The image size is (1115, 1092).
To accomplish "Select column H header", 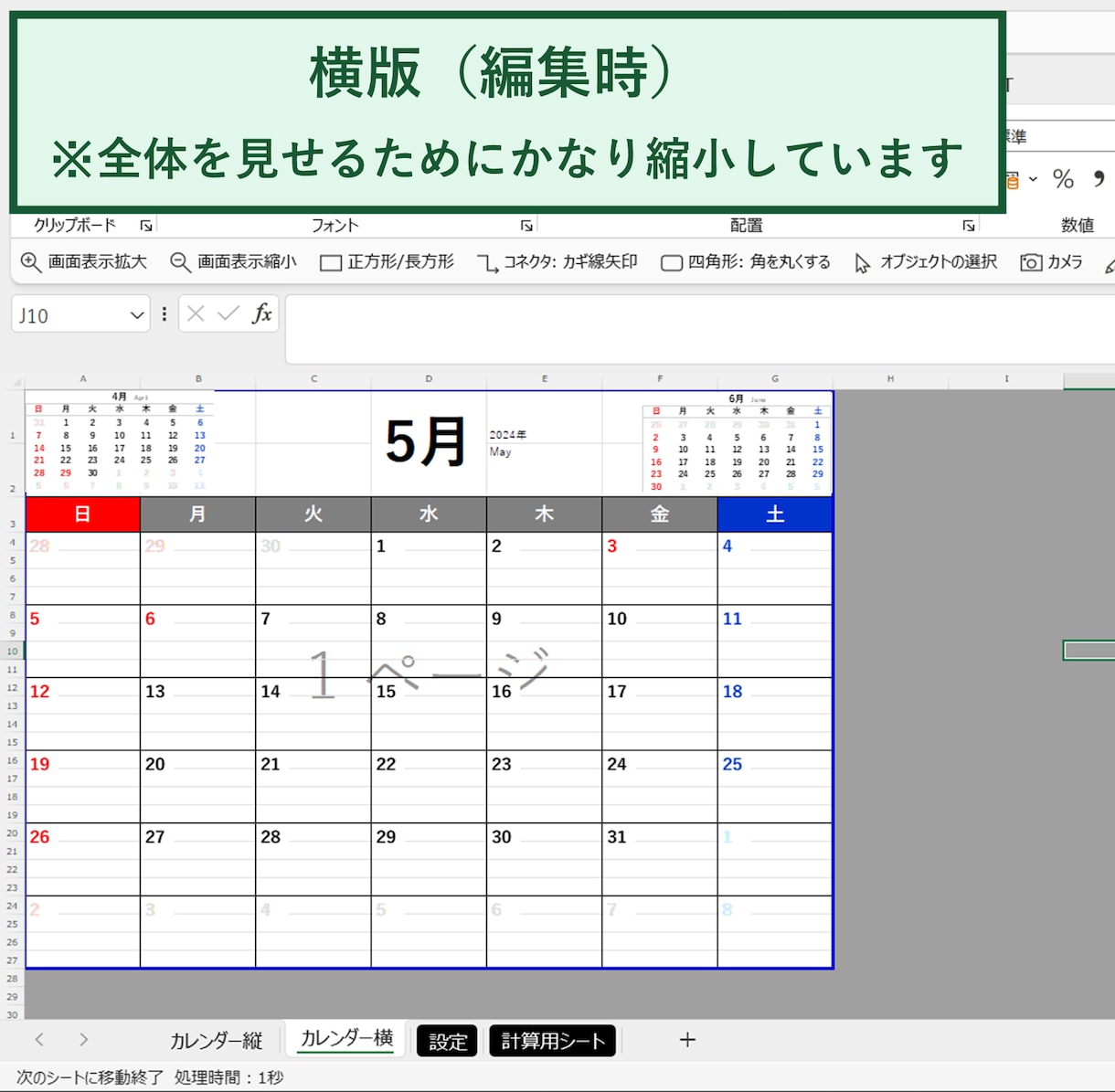I will (x=890, y=378).
